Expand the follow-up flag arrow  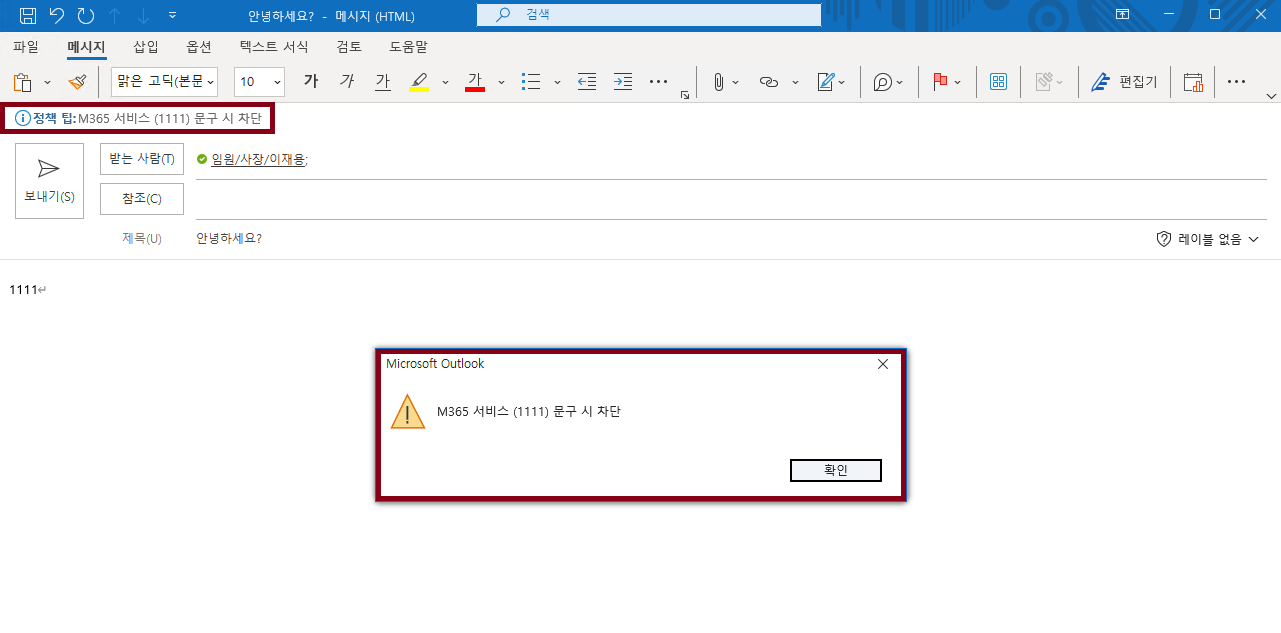(x=958, y=82)
